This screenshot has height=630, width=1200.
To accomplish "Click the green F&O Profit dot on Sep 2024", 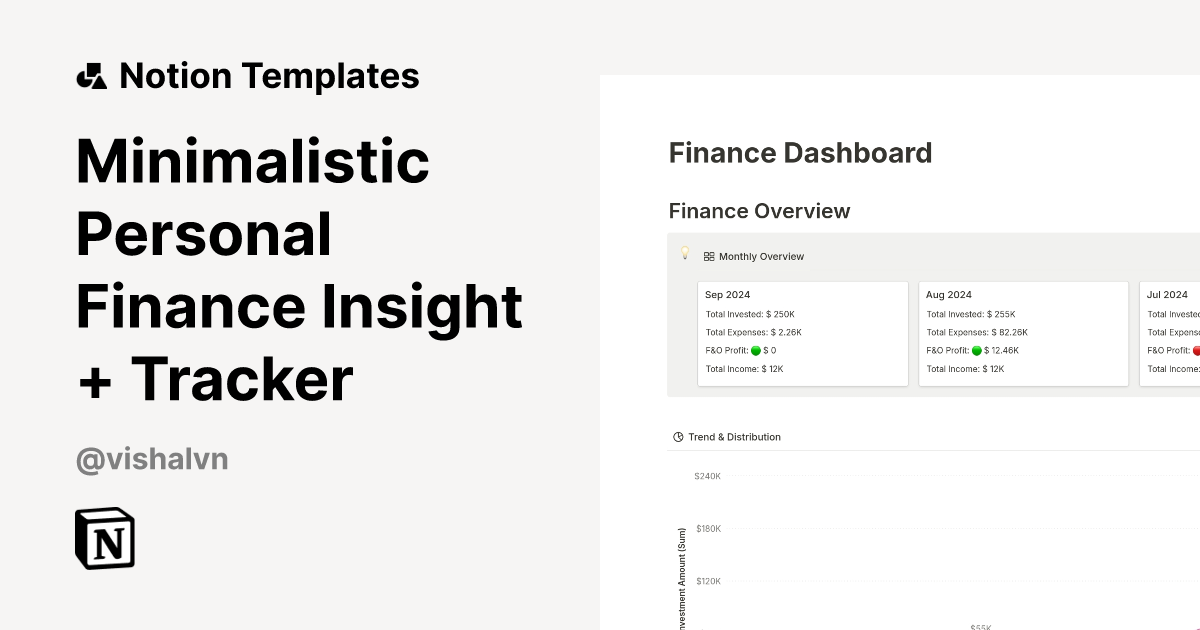I will [x=756, y=350].
